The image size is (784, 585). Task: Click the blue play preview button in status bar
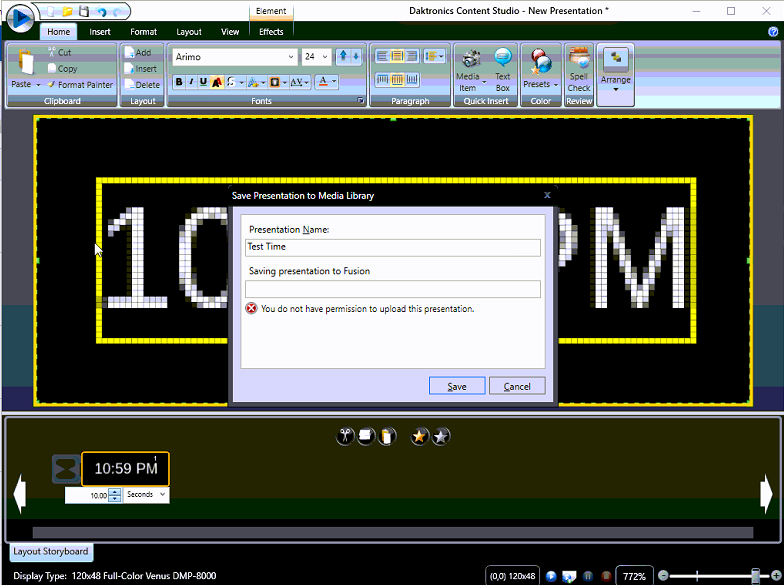pyautogui.click(x=551, y=576)
